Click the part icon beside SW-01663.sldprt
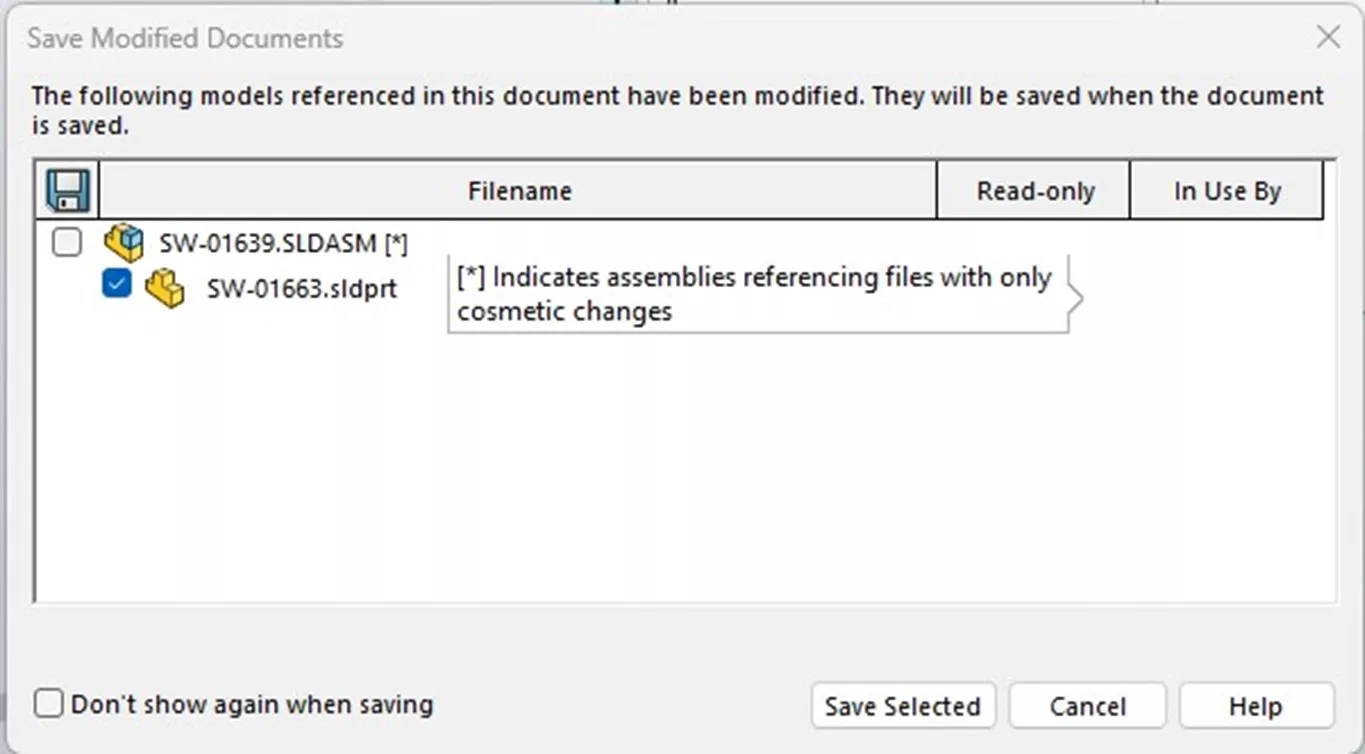This screenshot has height=754, width=1365. (x=162, y=287)
